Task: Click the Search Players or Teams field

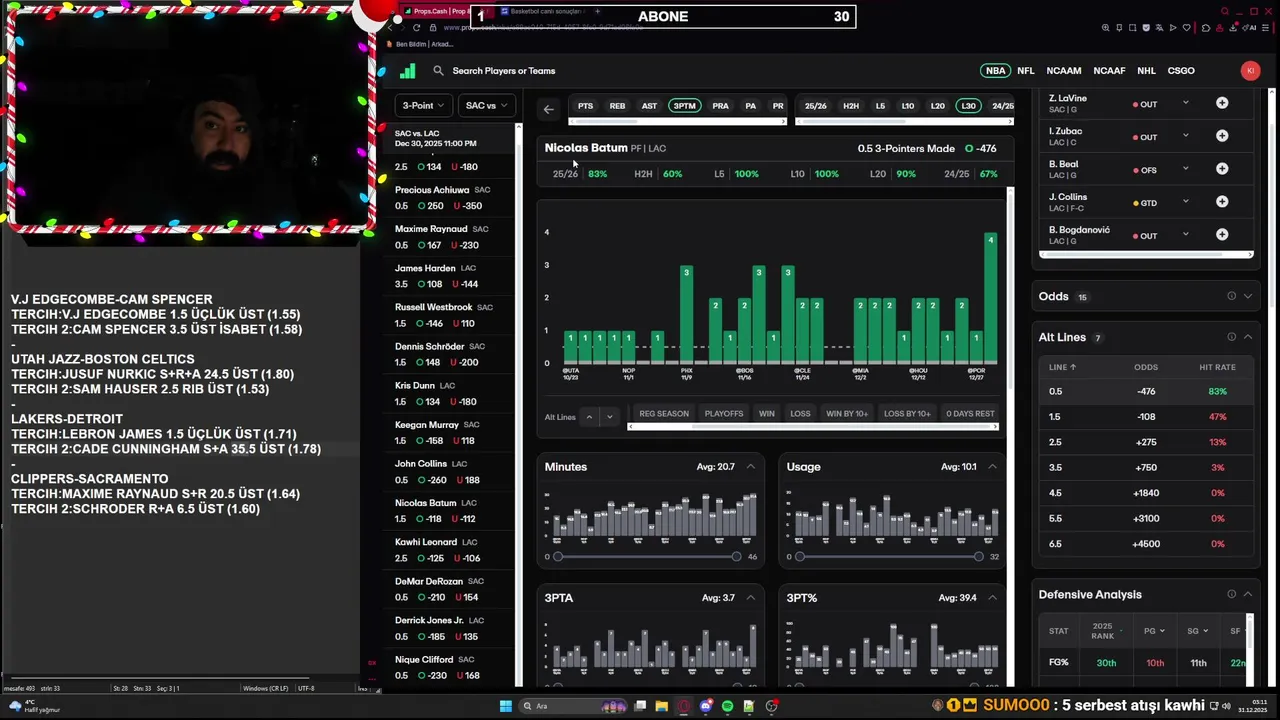Action: click(504, 71)
